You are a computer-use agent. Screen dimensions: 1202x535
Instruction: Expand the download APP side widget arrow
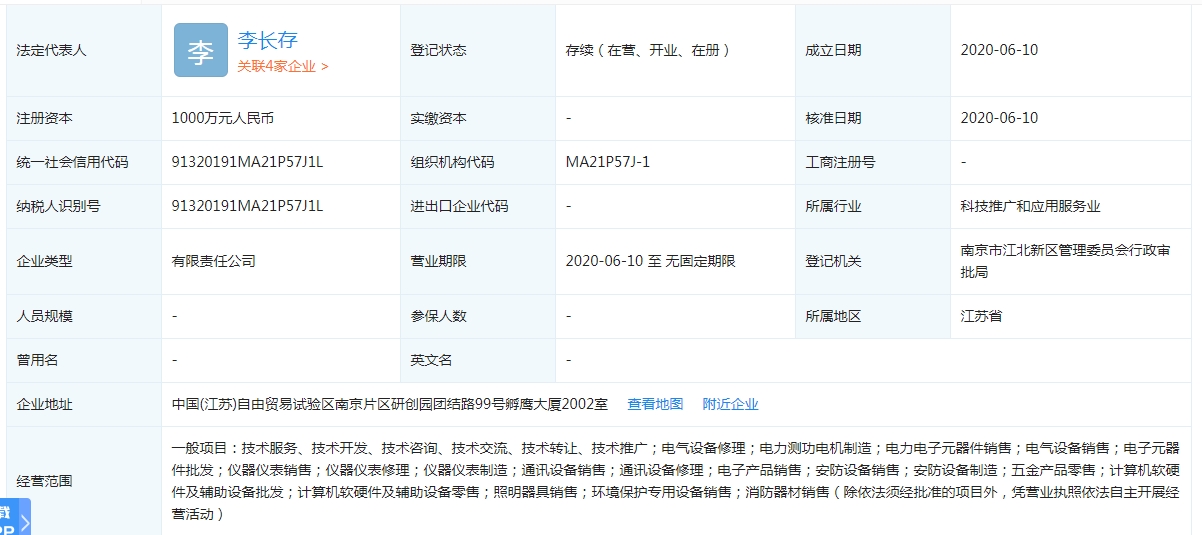tap(25, 521)
